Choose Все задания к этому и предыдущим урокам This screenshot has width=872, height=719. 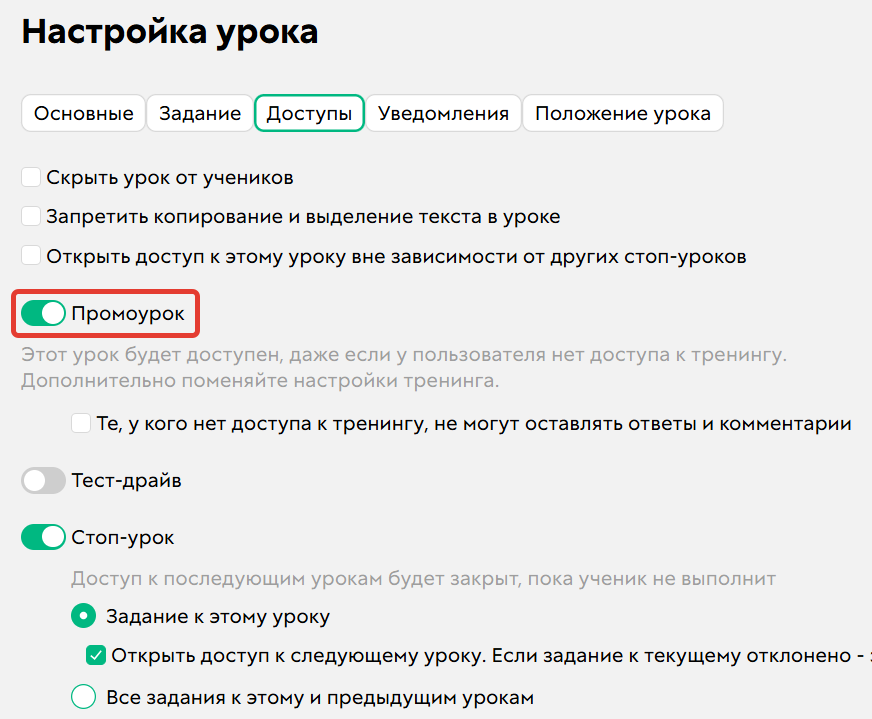pyautogui.click(x=83, y=697)
